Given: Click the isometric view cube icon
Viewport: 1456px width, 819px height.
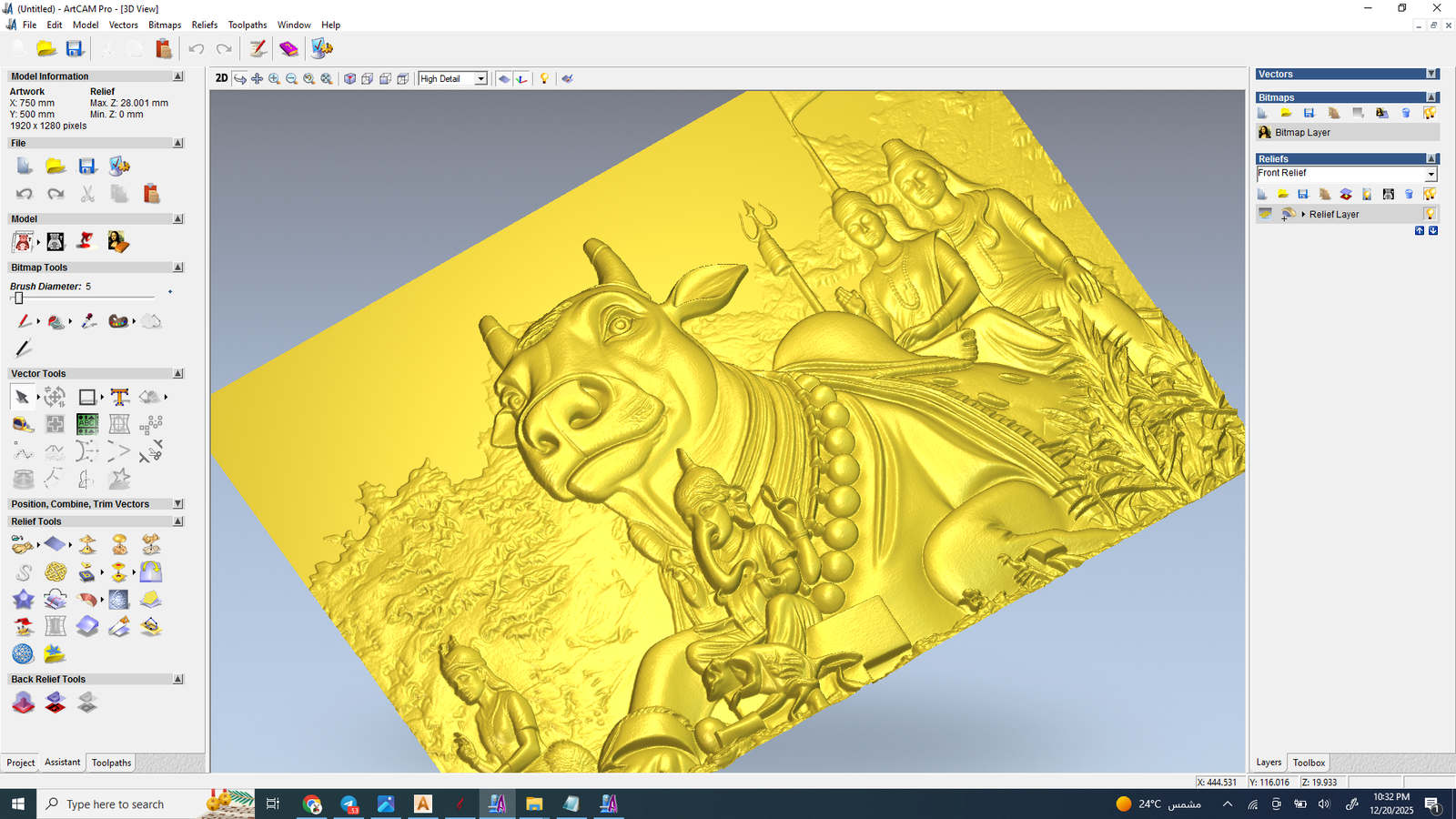Looking at the screenshot, I should 349,79.
